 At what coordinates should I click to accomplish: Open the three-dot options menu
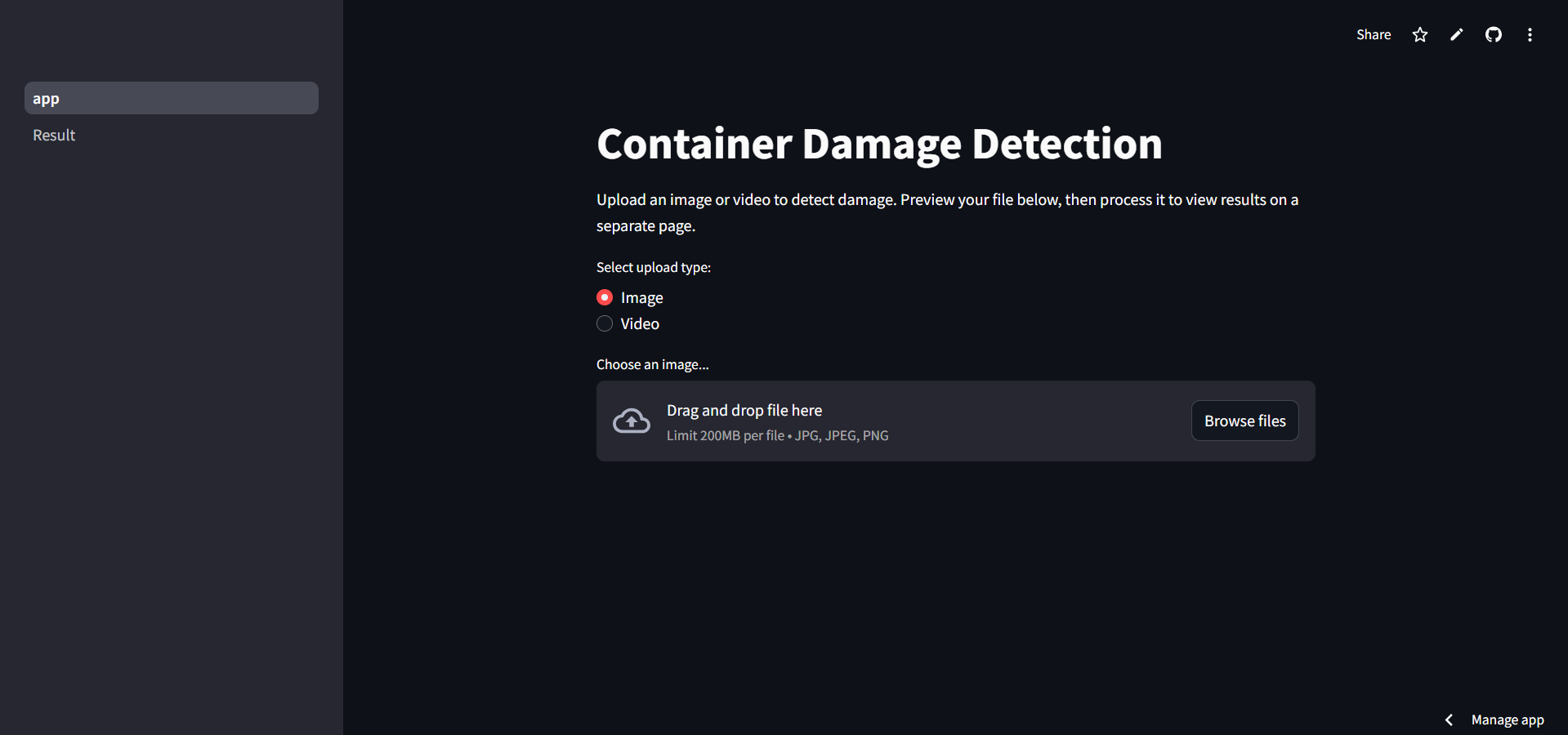1530,34
